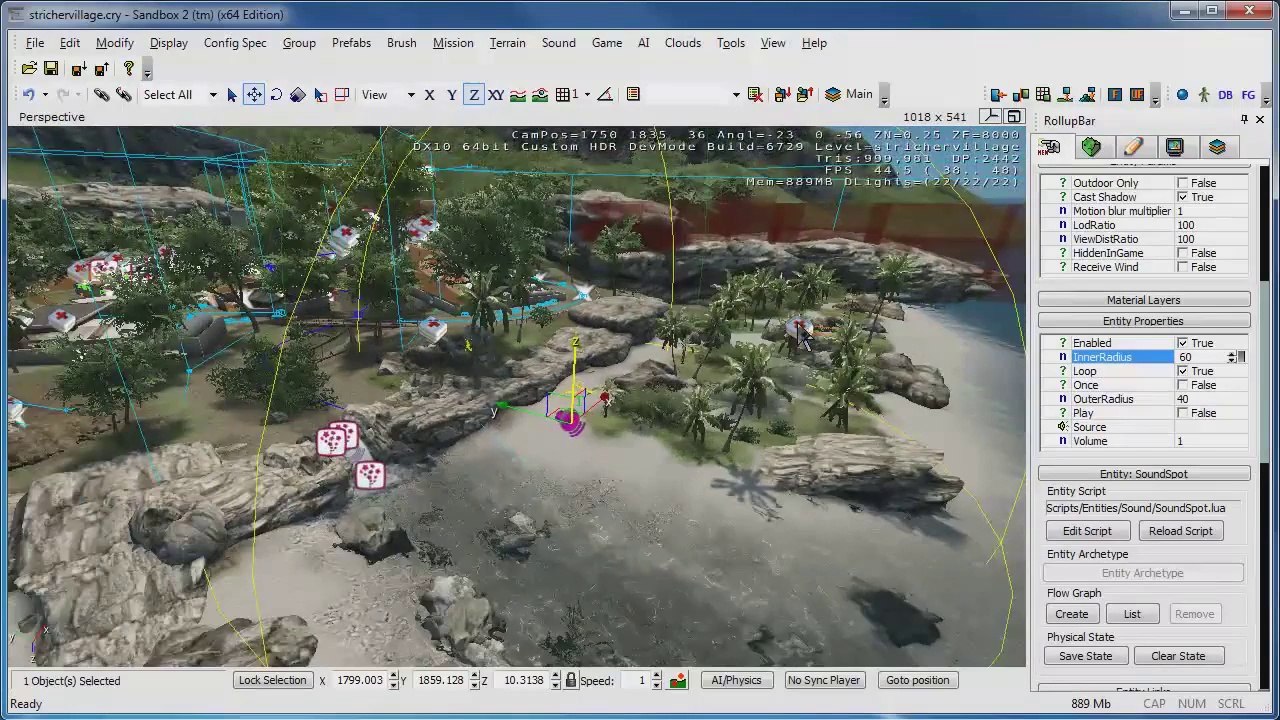Open the File menu
The image size is (1280, 720).
34,43
